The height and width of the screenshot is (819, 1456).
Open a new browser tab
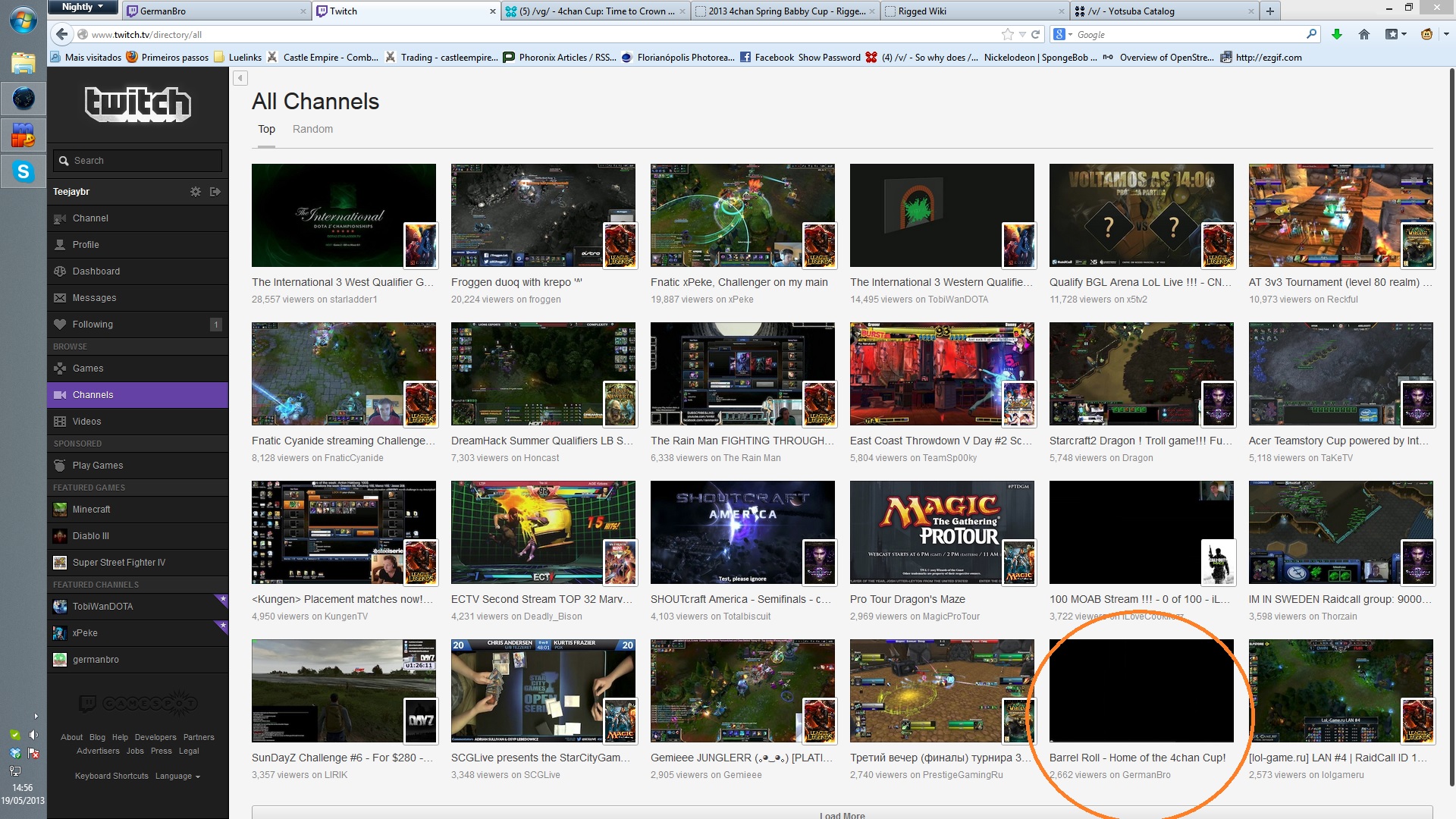pyautogui.click(x=1269, y=11)
